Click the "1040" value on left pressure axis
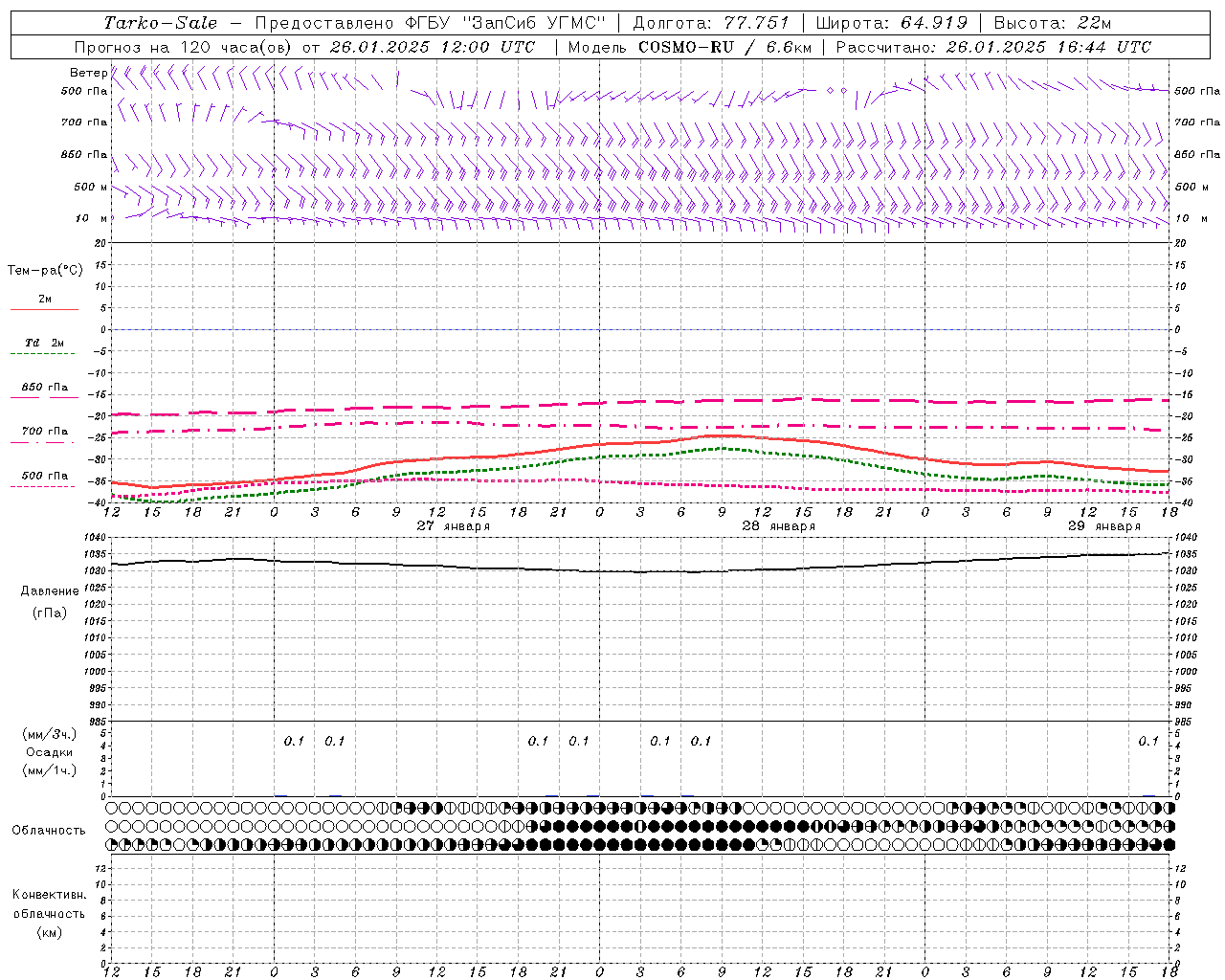1225x980 pixels. pos(94,538)
